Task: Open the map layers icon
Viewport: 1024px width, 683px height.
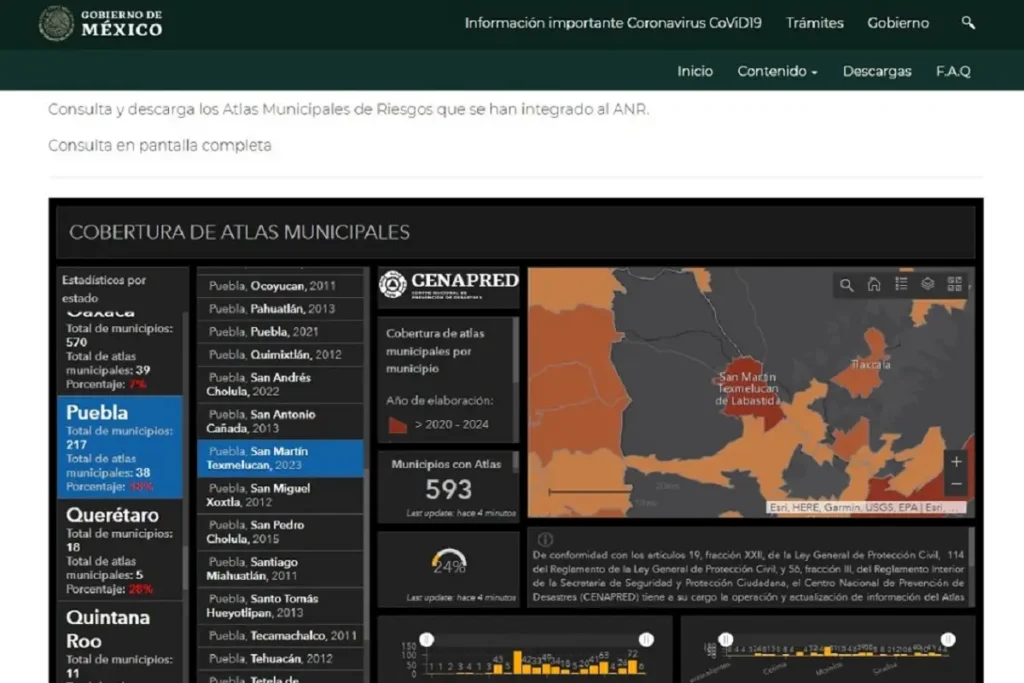Action: tap(928, 285)
